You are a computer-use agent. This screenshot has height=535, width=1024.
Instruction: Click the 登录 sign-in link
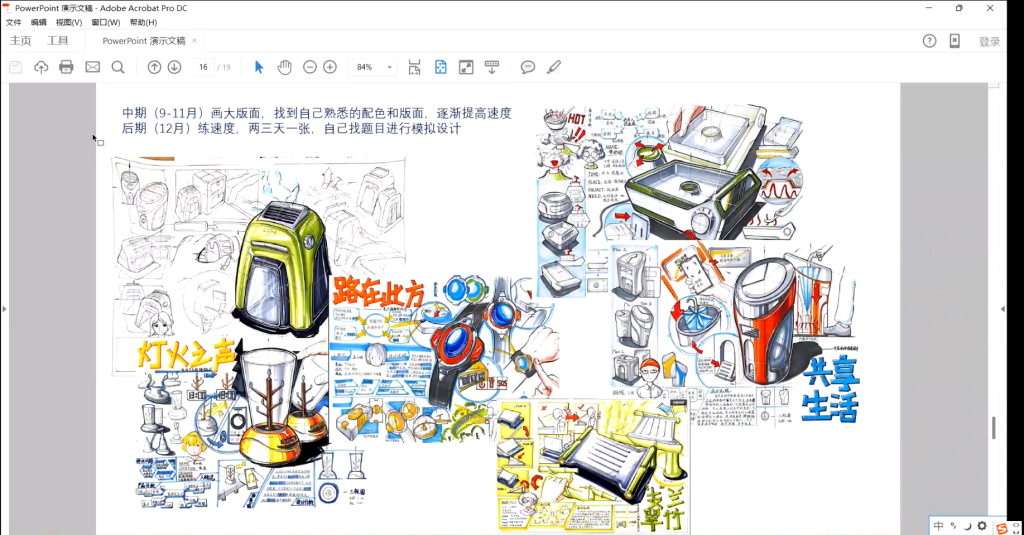pos(989,41)
